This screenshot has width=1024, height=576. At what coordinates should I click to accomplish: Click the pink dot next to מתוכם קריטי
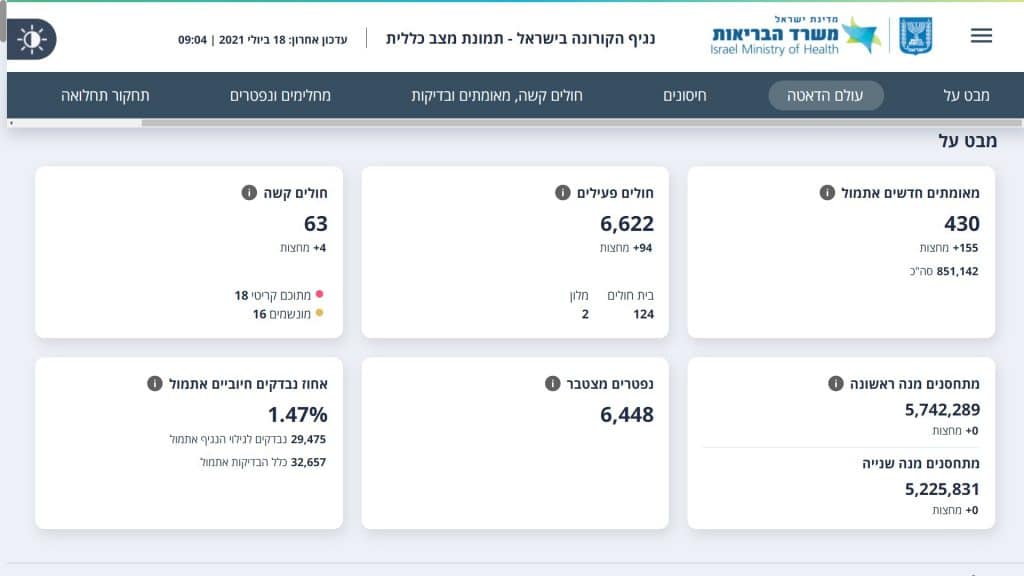[320, 295]
